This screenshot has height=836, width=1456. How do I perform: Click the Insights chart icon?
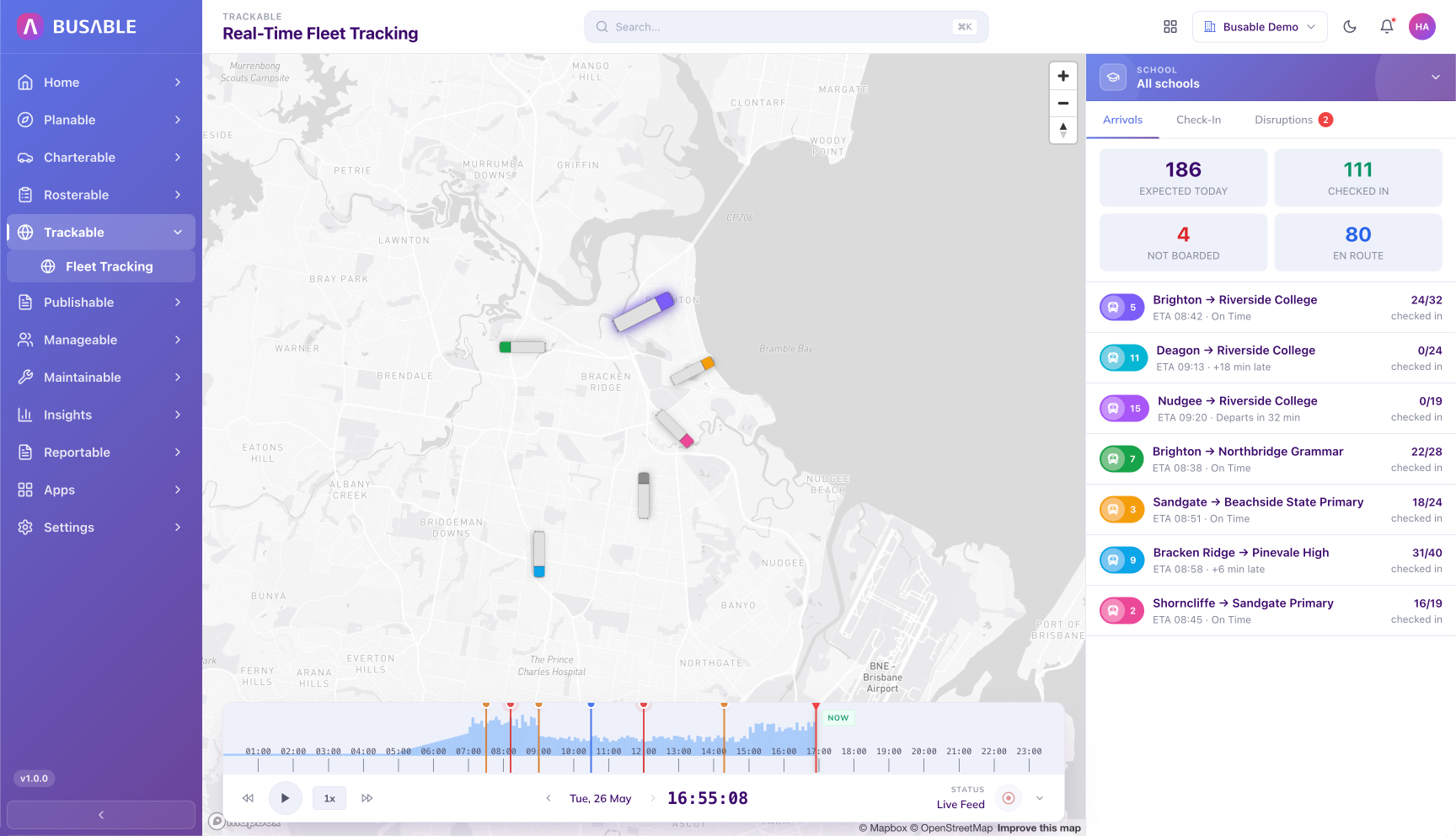coord(25,415)
